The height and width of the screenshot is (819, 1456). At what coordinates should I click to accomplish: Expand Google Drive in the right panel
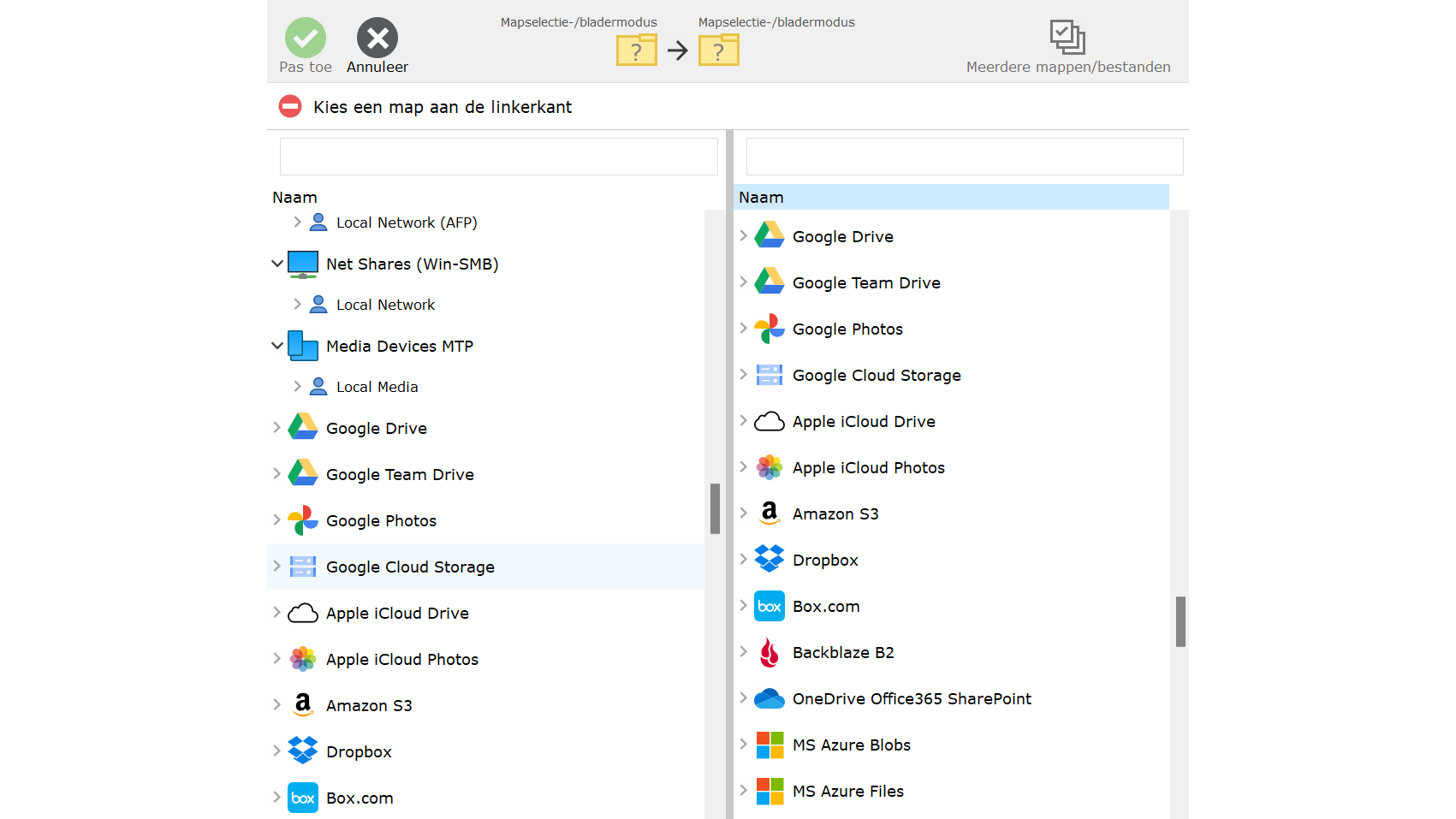(x=744, y=236)
